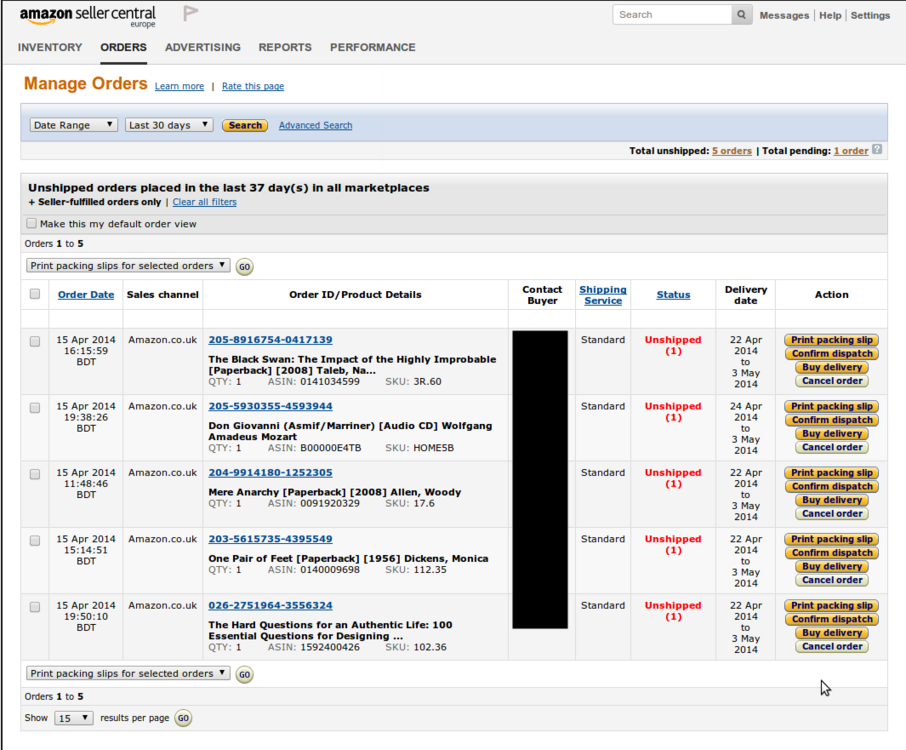Type in the header Search field
906x750 pixels.
pyautogui.click(x=672, y=15)
